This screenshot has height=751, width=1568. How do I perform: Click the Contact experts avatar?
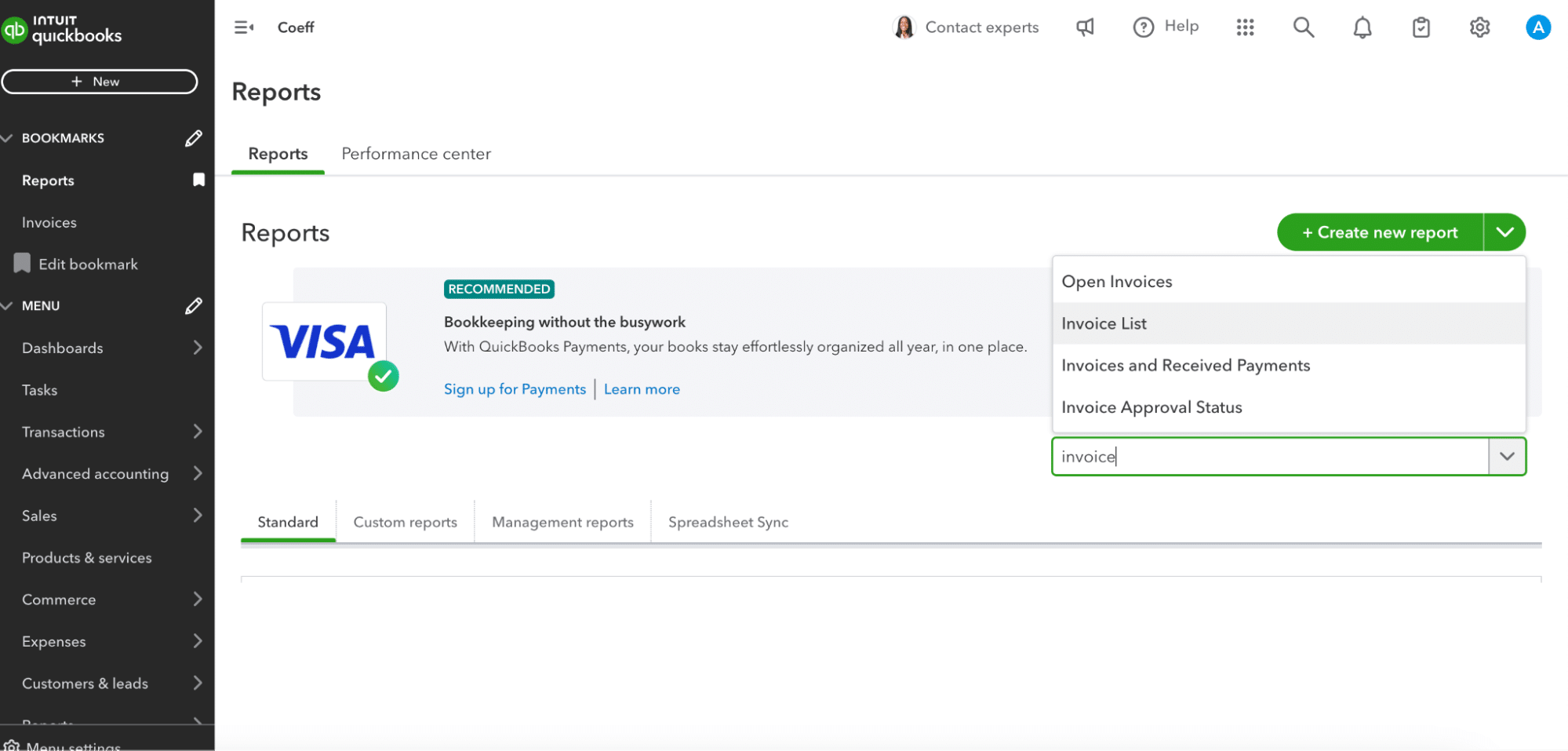click(904, 27)
